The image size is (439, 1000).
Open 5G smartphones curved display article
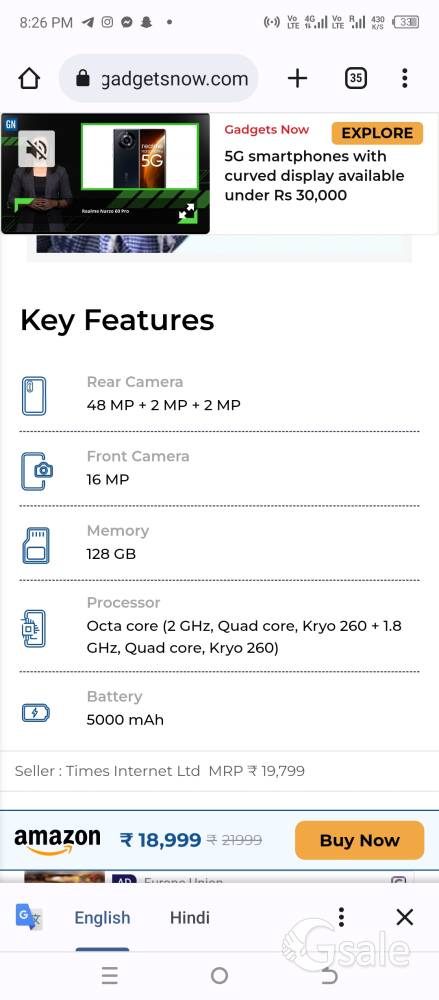pyautogui.click(x=314, y=175)
